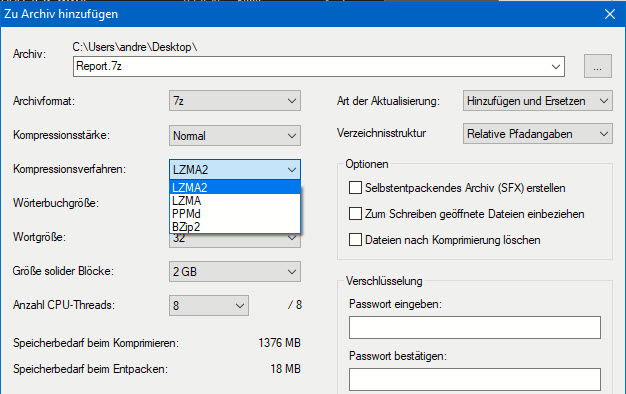
Task: Open Art der Aktualisierung dropdown
Action: [x=537, y=101]
